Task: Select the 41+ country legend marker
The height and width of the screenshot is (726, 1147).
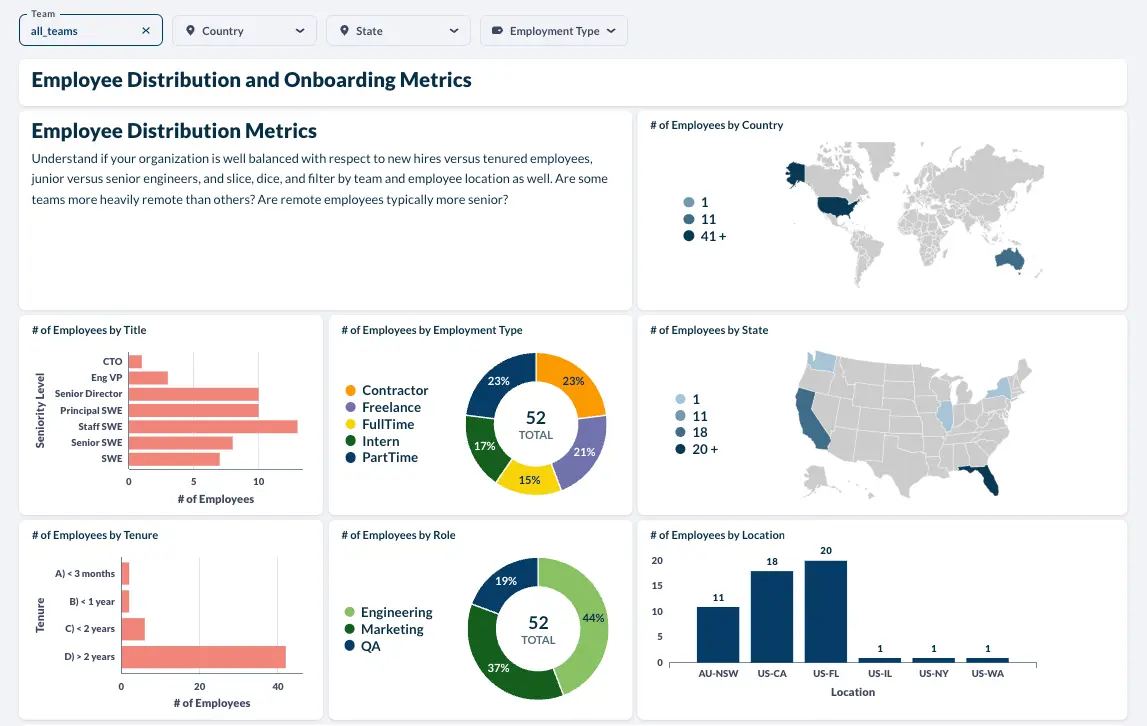Action: coord(688,236)
